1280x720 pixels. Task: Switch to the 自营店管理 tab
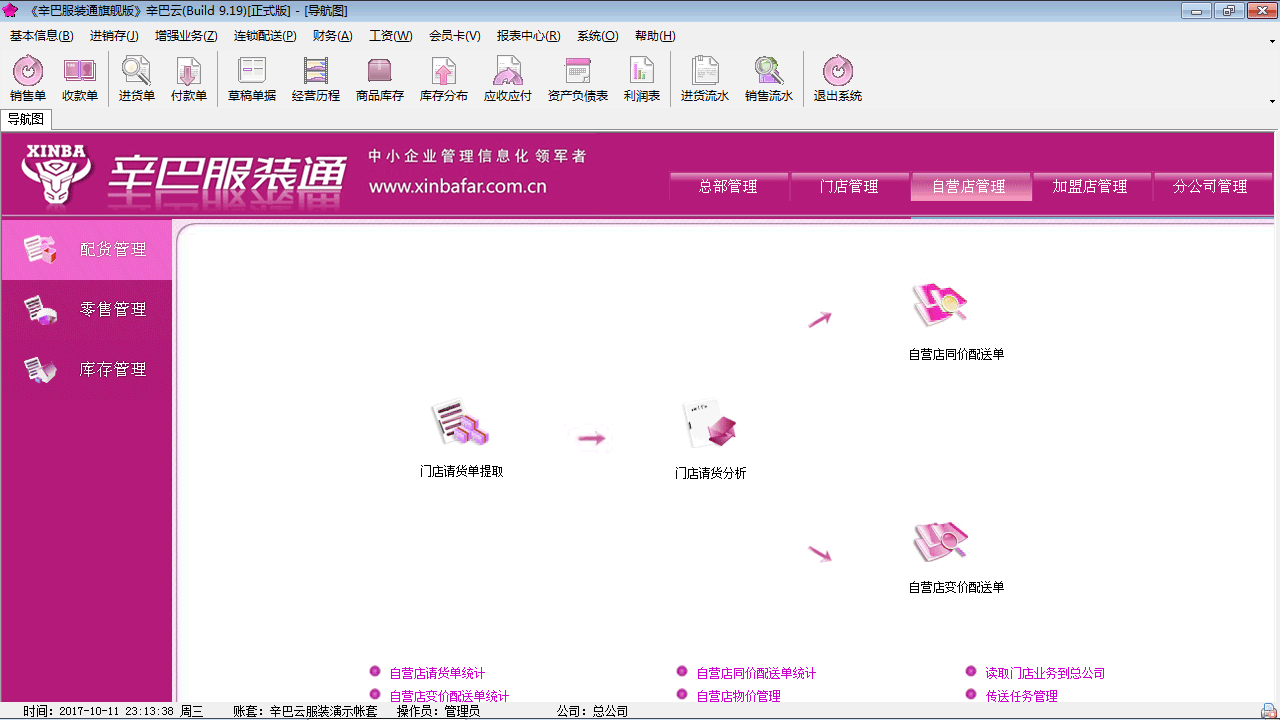(970, 187)
